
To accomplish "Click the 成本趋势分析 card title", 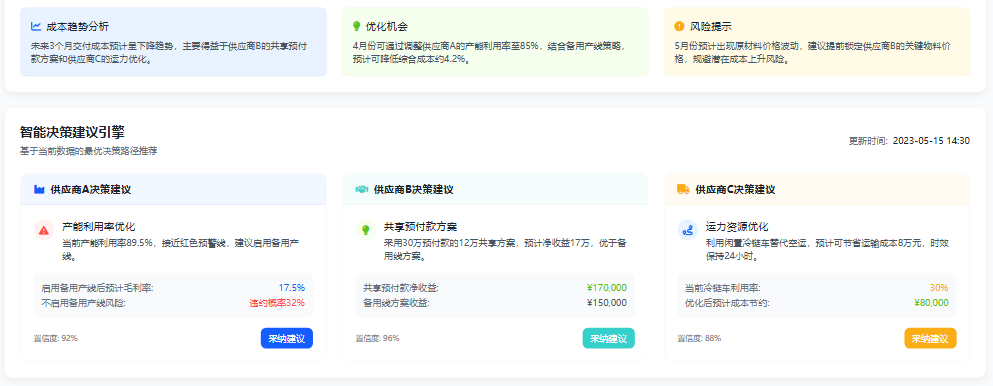I will point(77,27).
